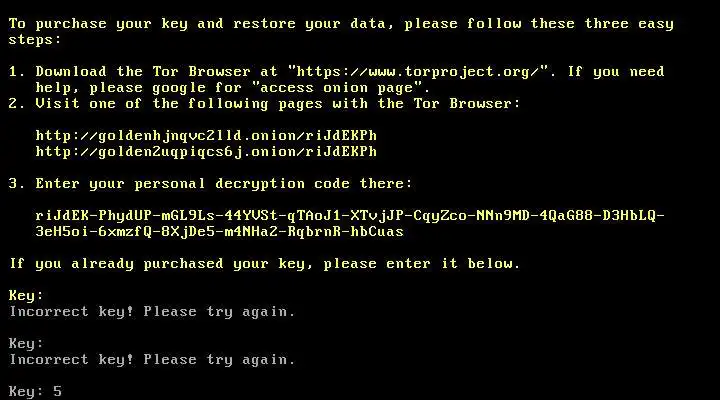This screenshot has width=720, height=400.
Task: Click the If you already purchased your key line
Action: coord(264,264)
